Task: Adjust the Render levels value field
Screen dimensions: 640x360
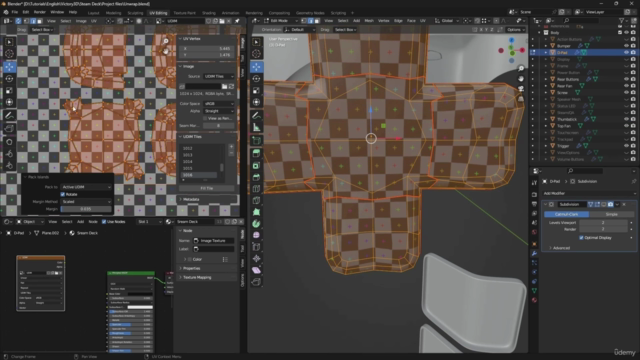Action: 603,229
